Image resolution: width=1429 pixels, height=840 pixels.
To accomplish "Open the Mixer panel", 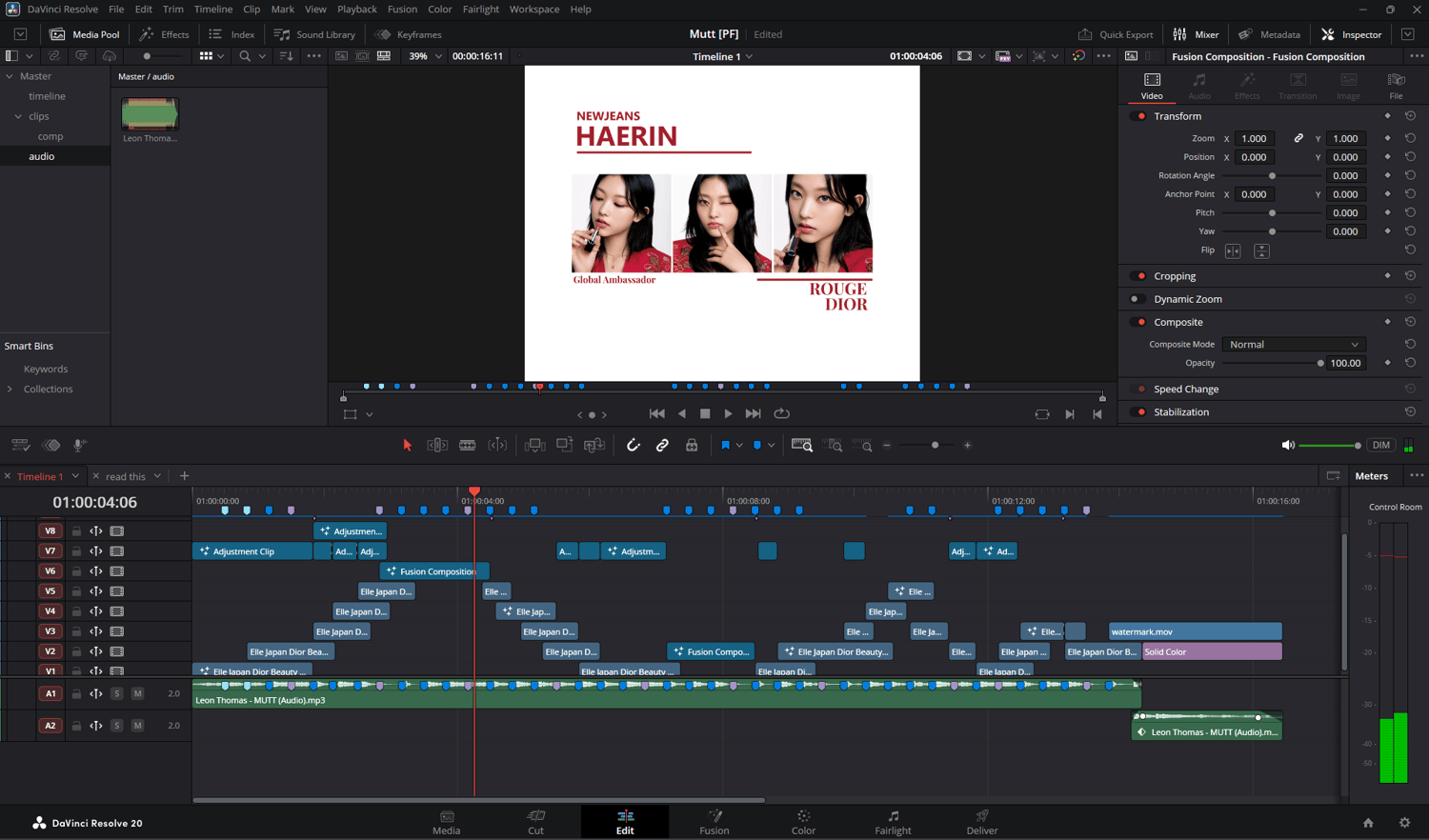I will (1196, 34).
